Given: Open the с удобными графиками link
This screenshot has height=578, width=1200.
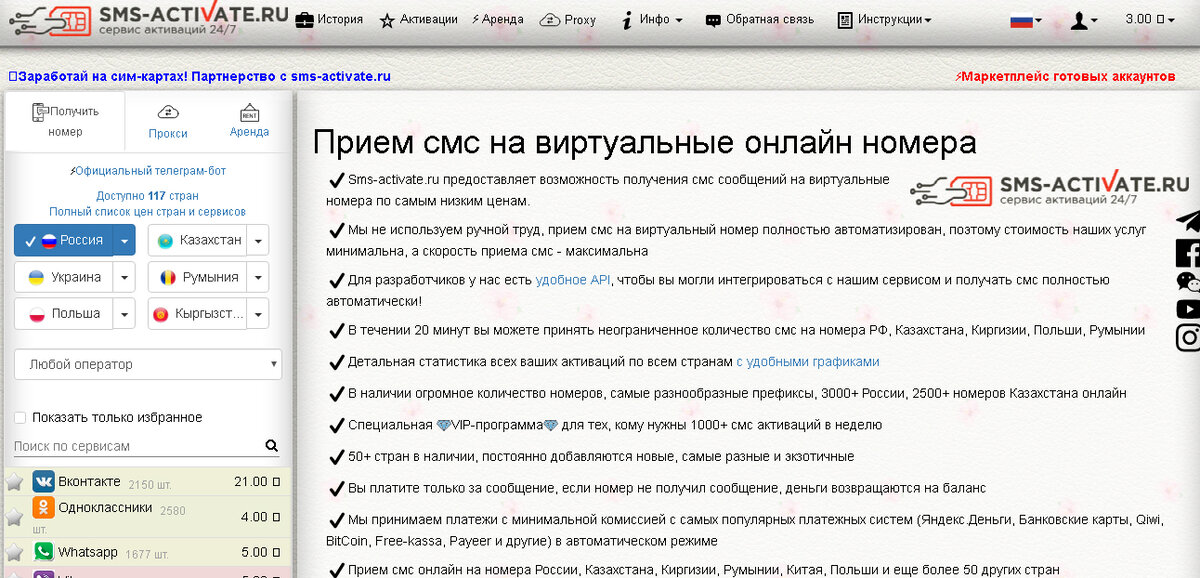Looking at the screenshot, I should point(808,361).
